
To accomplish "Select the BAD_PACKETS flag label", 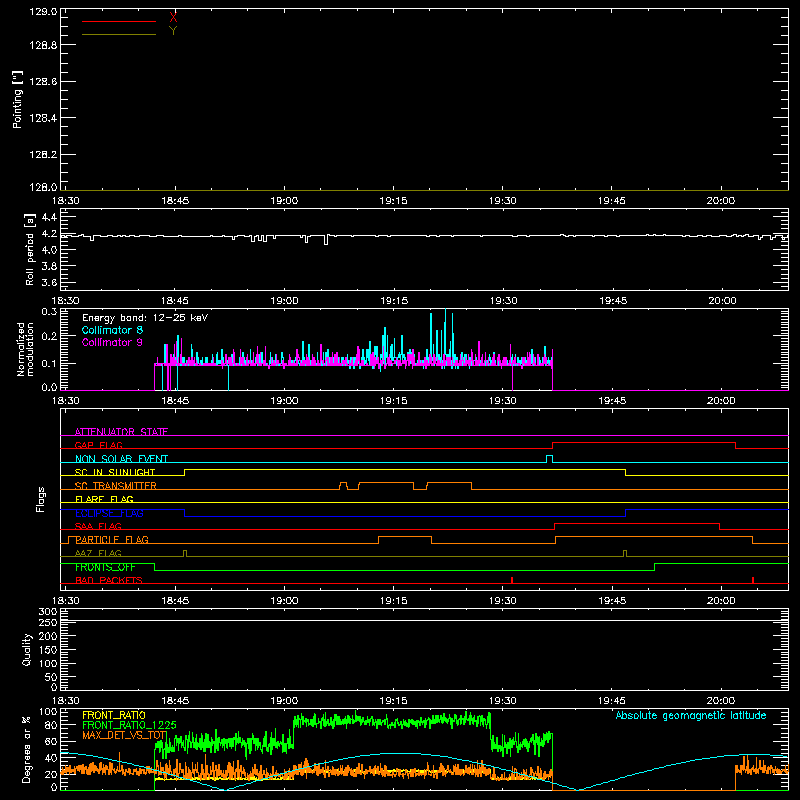I will click(109, 580).
